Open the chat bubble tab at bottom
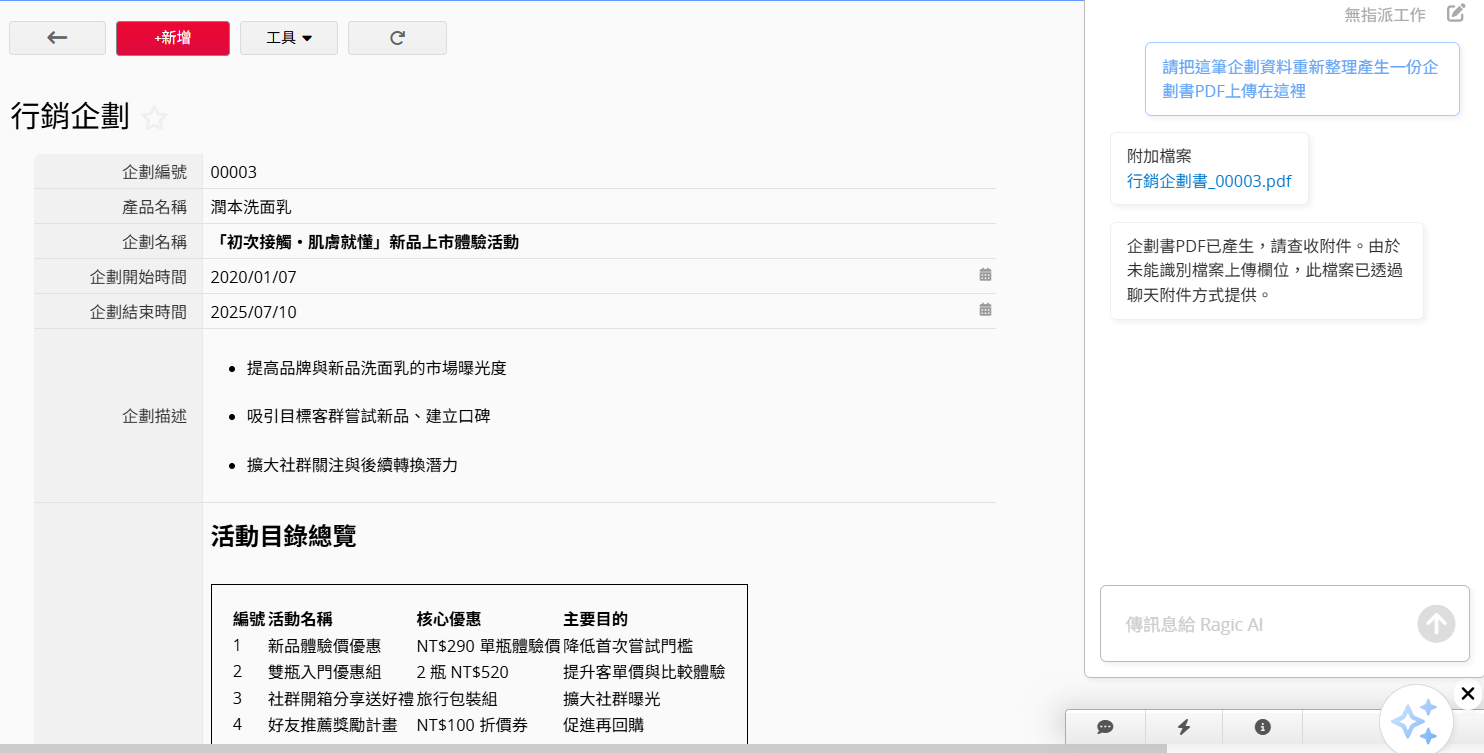Image resolution: width=1484 pixels, height=753 pixels. coord(1105,727)
